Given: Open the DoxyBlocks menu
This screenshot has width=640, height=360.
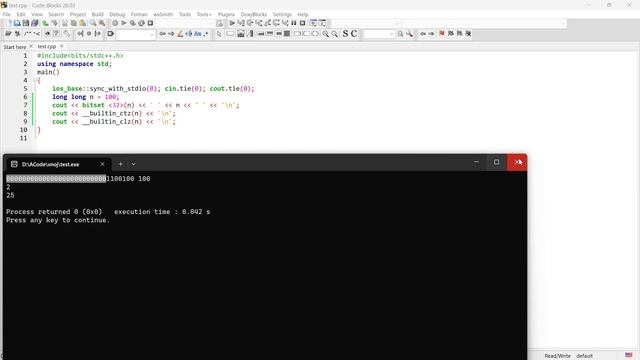Looking at the screenshot, I should click(253, 14).
